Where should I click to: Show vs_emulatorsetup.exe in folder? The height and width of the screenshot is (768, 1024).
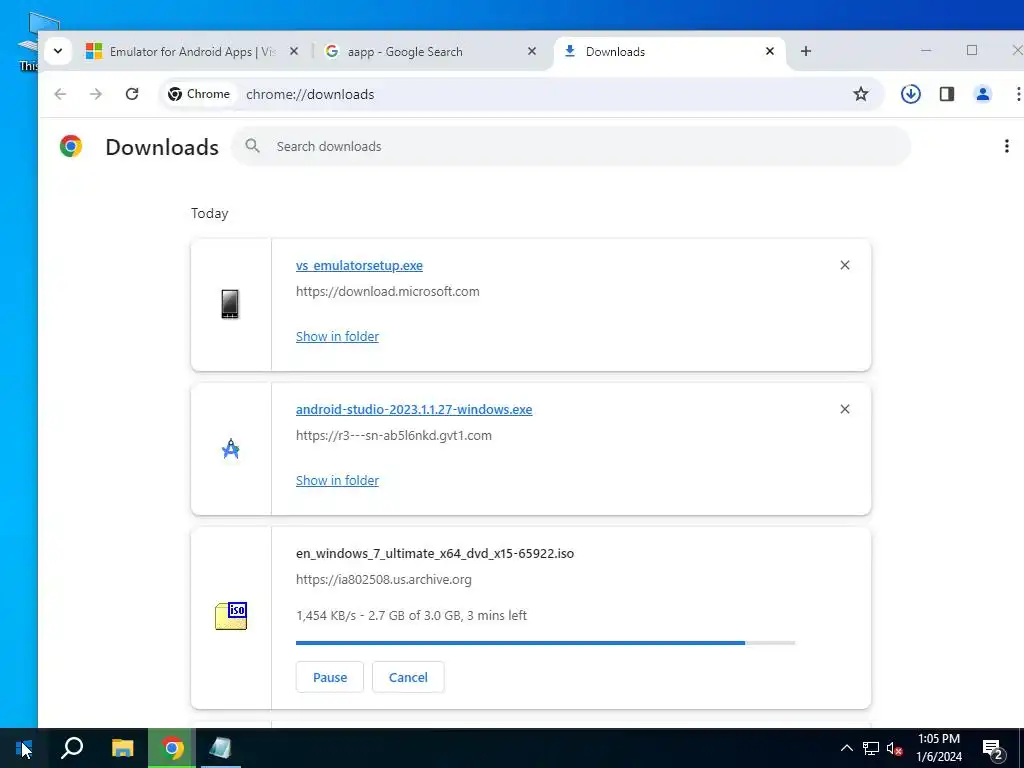(337, 336)
